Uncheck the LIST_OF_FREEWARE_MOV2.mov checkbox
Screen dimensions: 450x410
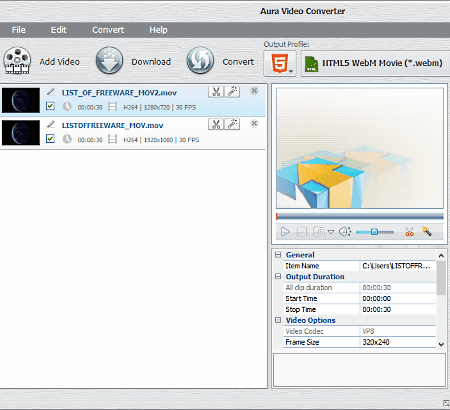pos(50,106)
